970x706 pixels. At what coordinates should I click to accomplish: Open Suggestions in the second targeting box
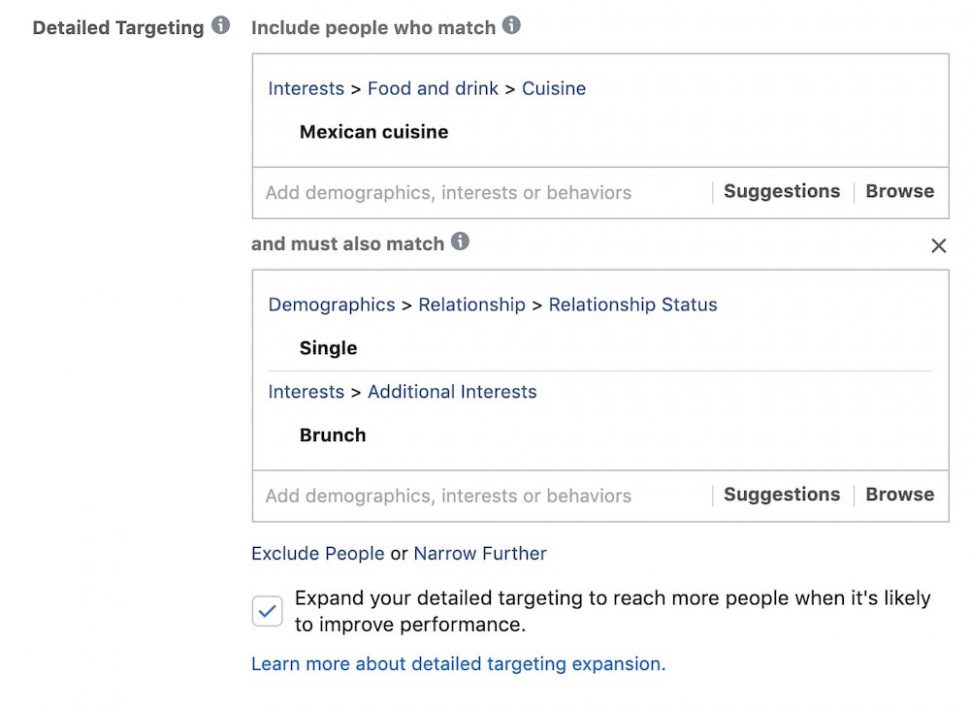781,494
